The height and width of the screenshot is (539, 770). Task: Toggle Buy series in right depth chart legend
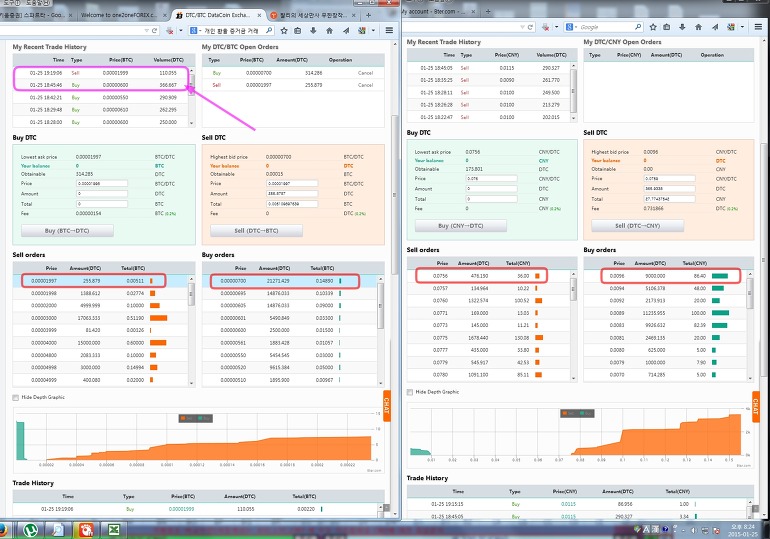pyautogui.click(x=587, y=413)
